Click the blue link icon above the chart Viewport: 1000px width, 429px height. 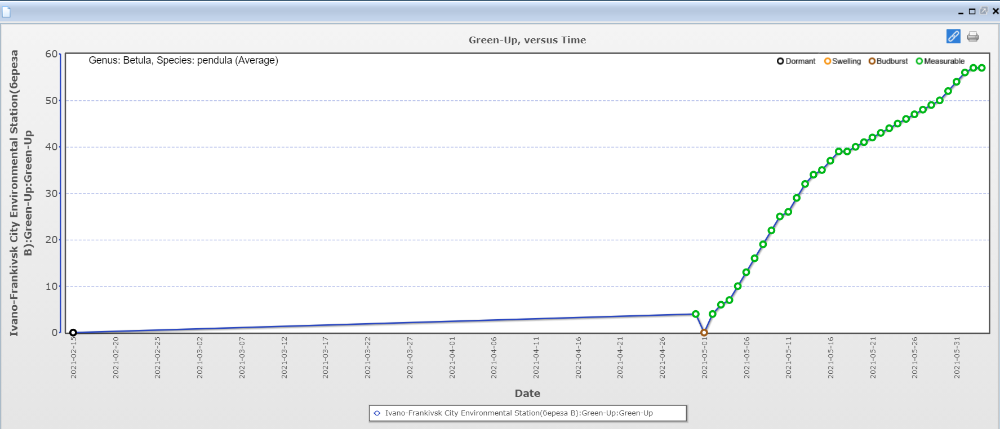point(953,36)
